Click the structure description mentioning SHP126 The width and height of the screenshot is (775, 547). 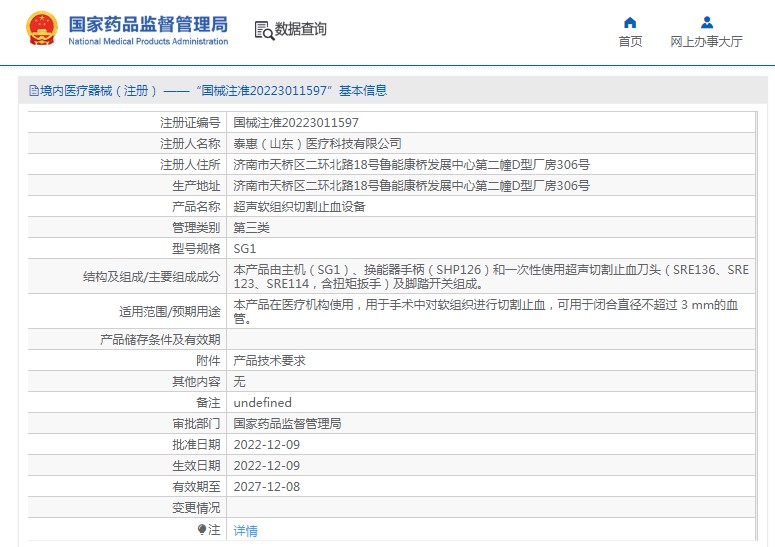(491, 277)
